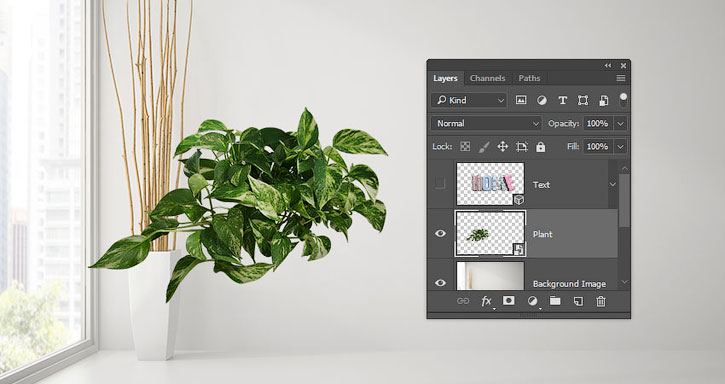Select the Plant layer thumbnail

(491, 234)
